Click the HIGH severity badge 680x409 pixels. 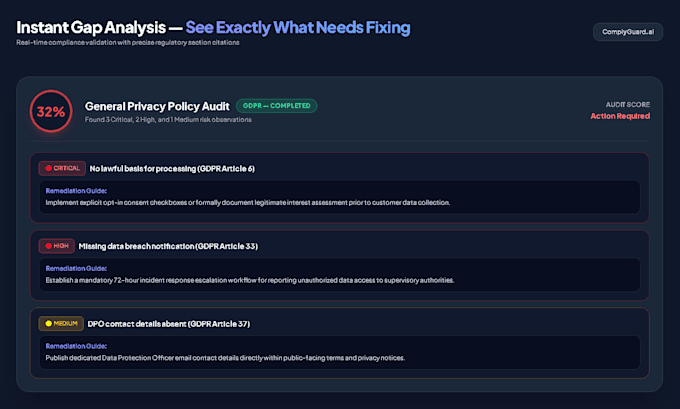(56, 246)
